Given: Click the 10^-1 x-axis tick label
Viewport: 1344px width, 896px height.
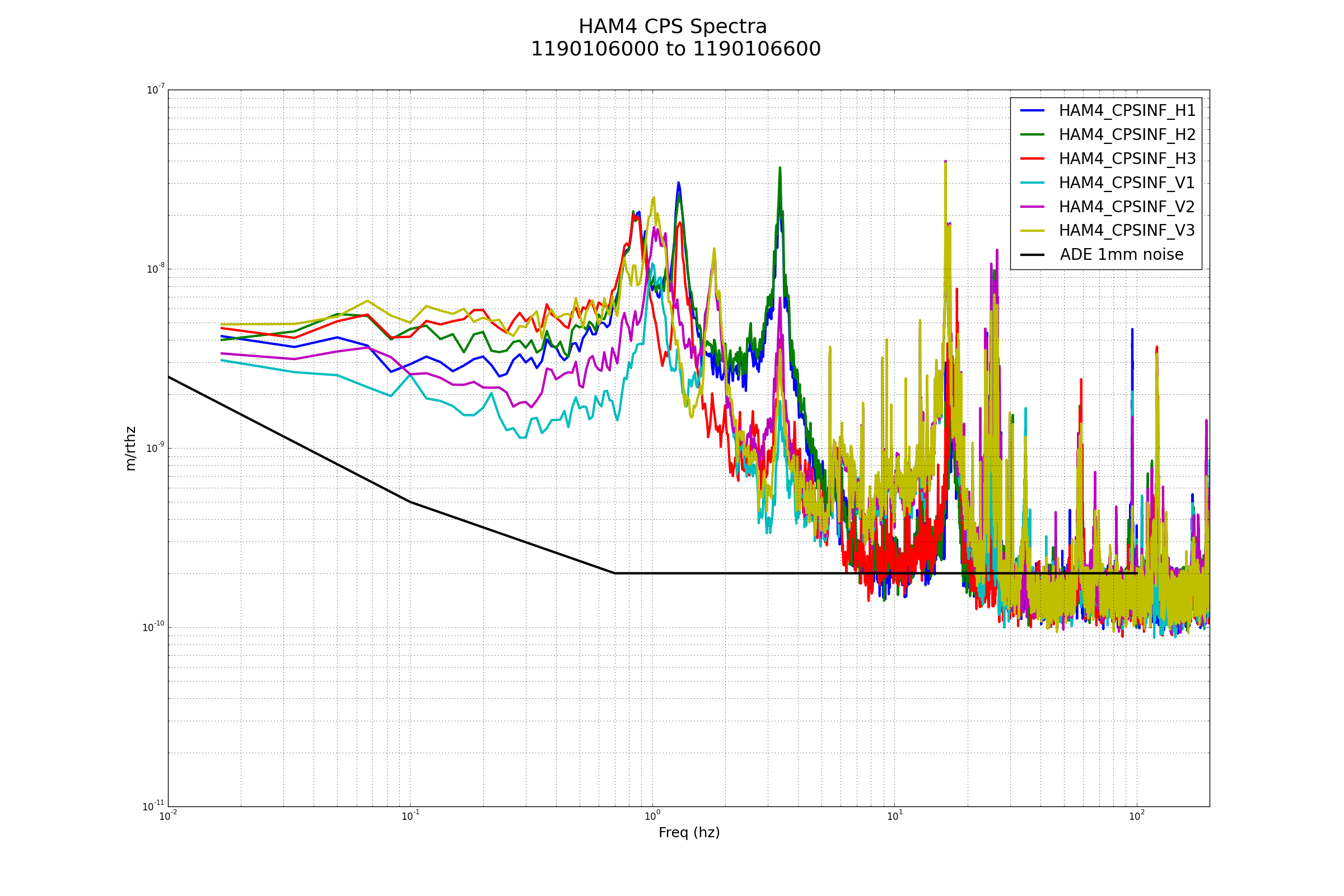Looking at the screenshot, I should point(410,816).
